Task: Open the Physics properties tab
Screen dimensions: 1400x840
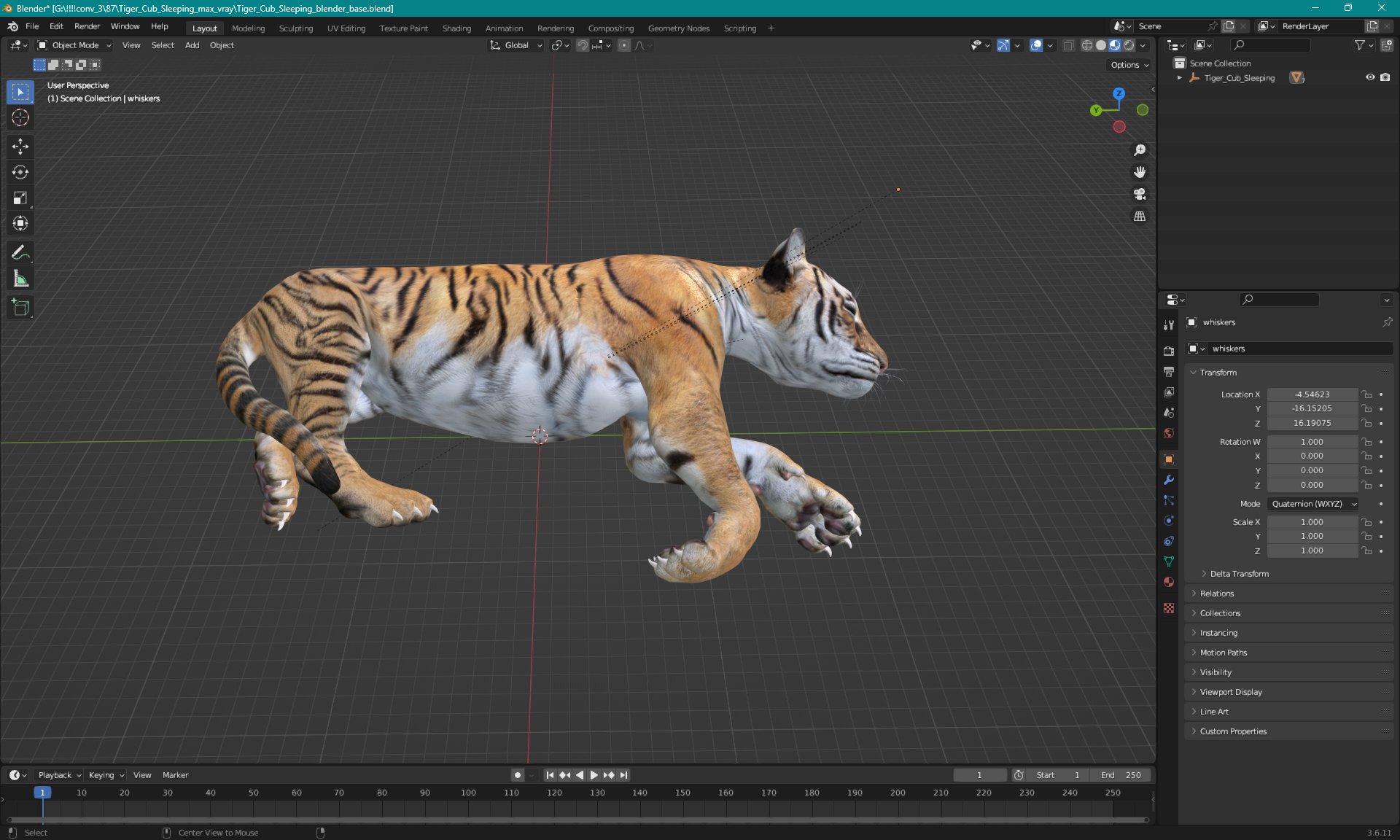Action: point(1169,521)
